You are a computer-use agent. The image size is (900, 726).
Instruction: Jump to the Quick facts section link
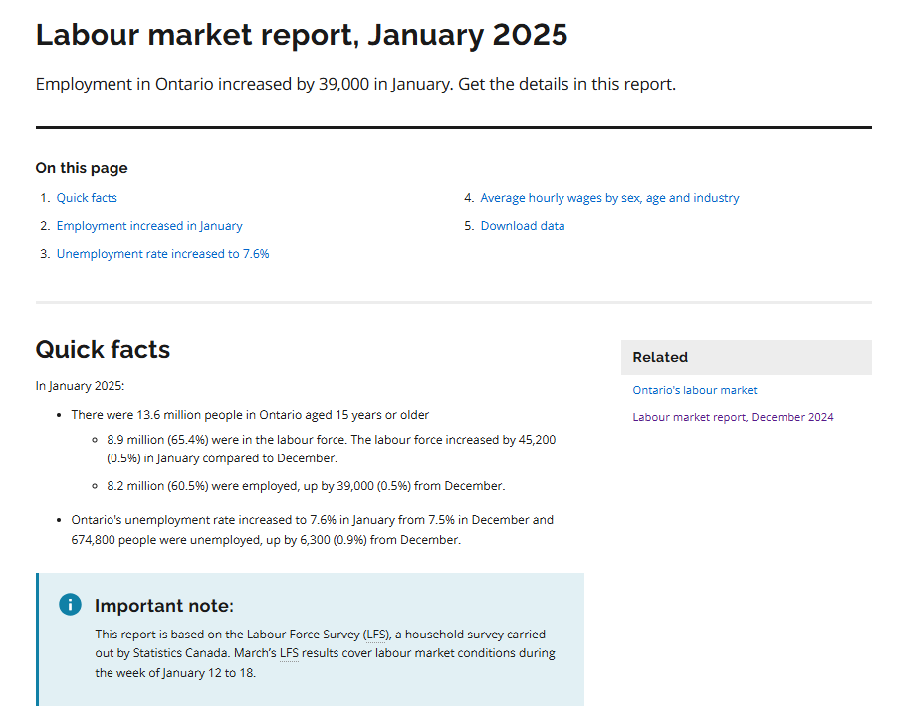tap(86, 198)
